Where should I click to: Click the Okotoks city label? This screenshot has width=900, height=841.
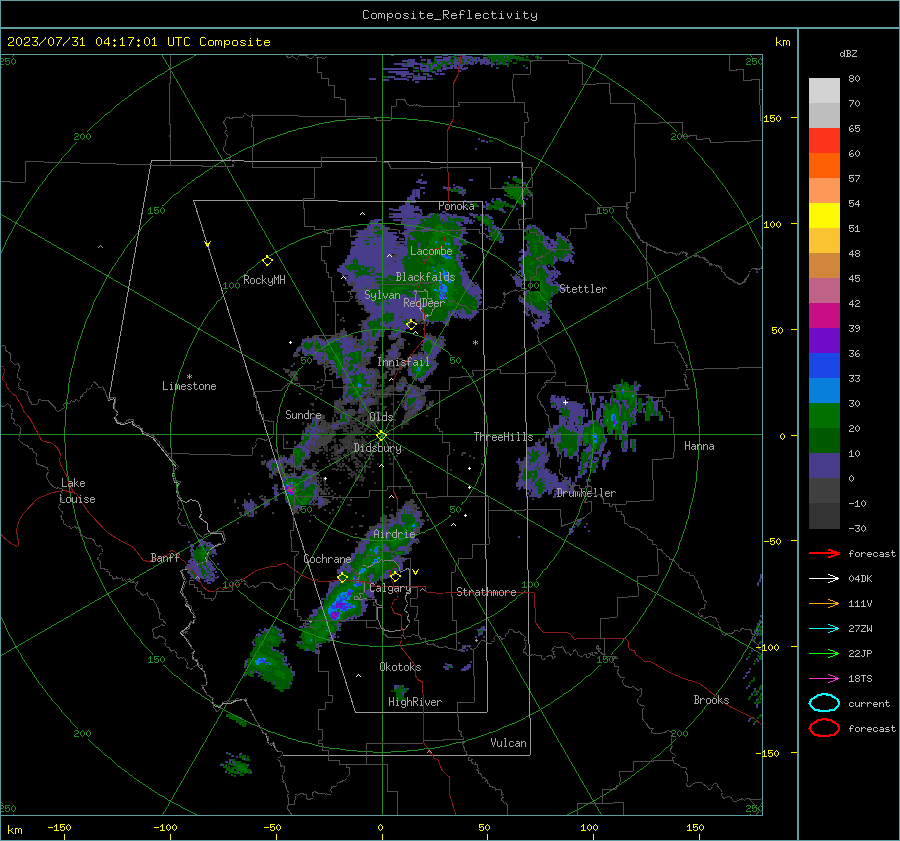point(401,667)
